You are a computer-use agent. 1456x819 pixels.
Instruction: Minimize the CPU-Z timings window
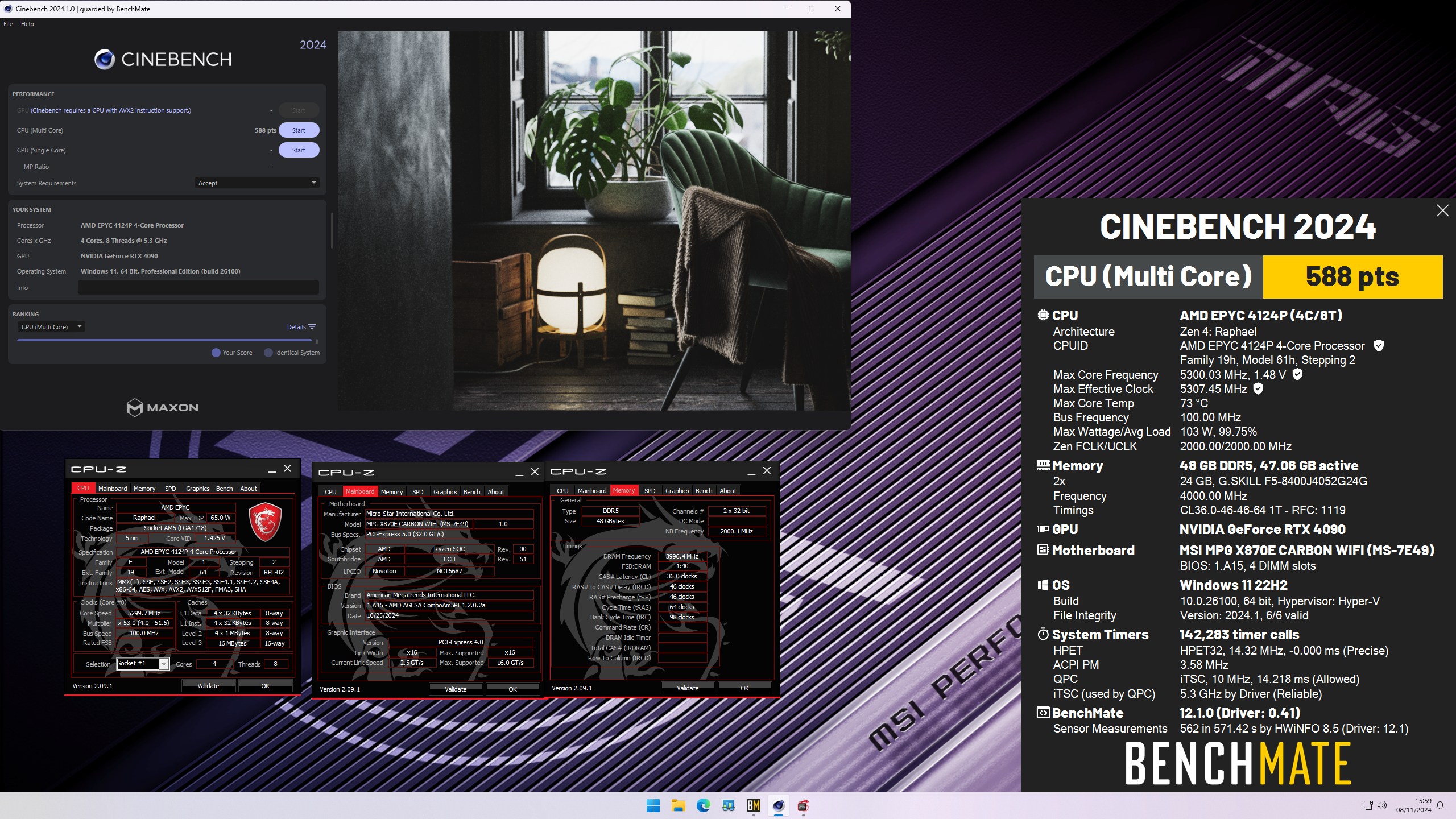(751, 471)
